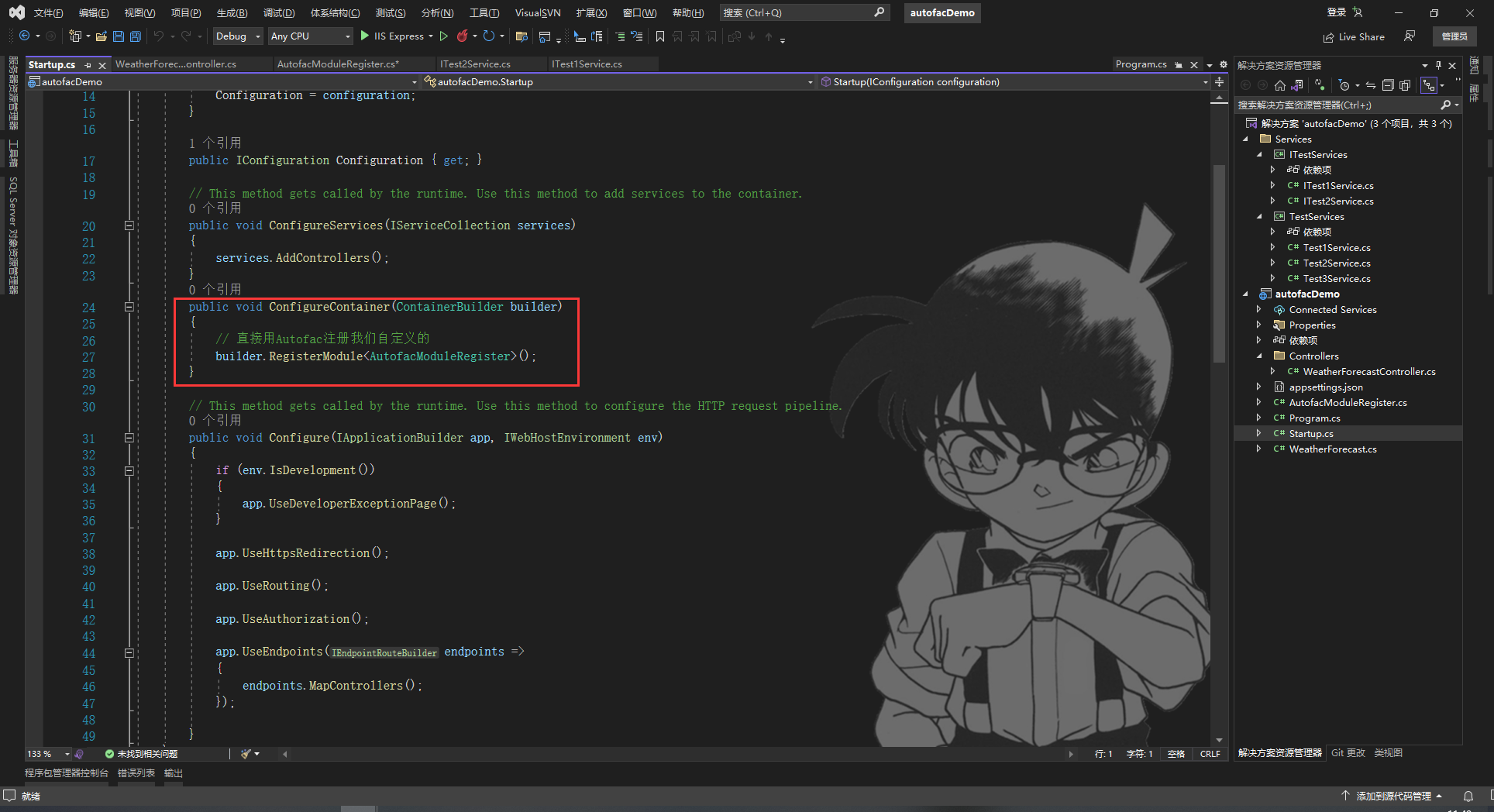
Task: Click 添加到源代码管理 in the status bar
Action: [x=1392, y=796]
